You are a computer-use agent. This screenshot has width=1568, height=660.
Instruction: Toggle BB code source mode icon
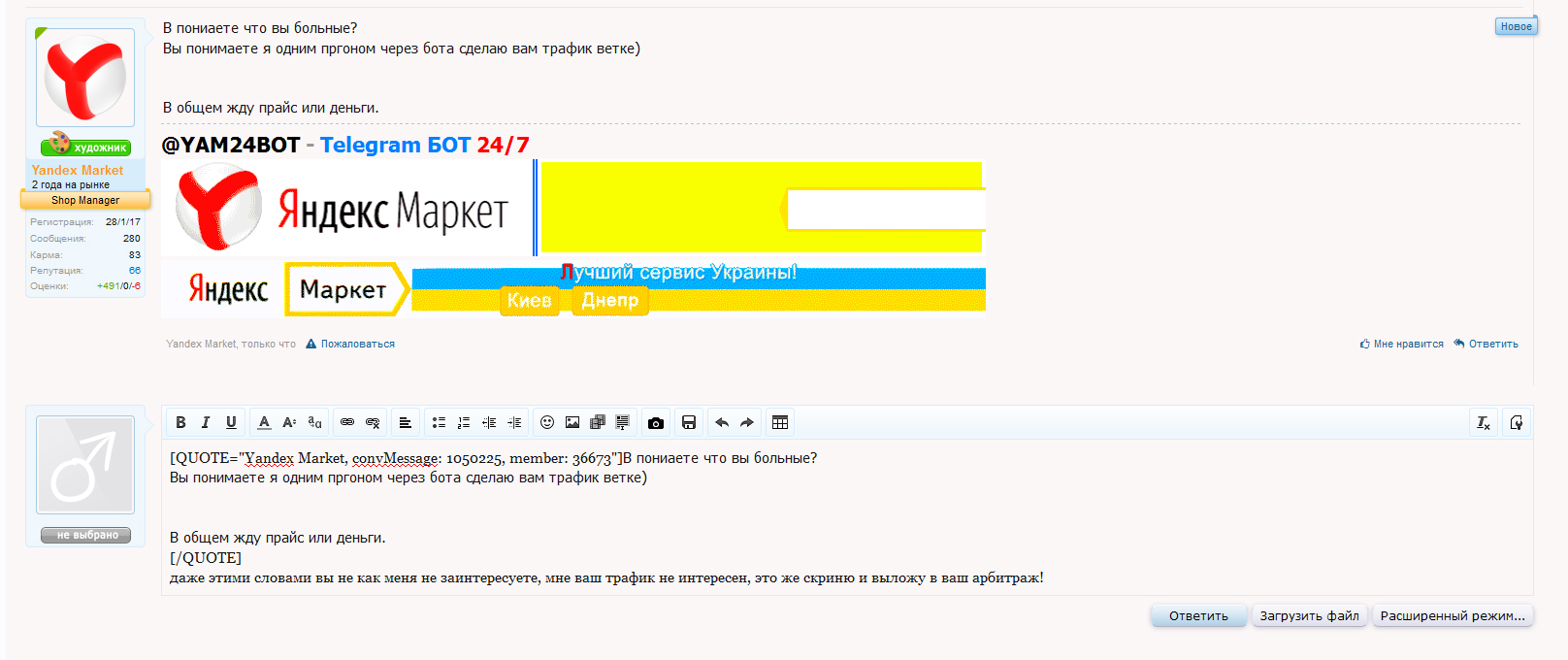1517,422
